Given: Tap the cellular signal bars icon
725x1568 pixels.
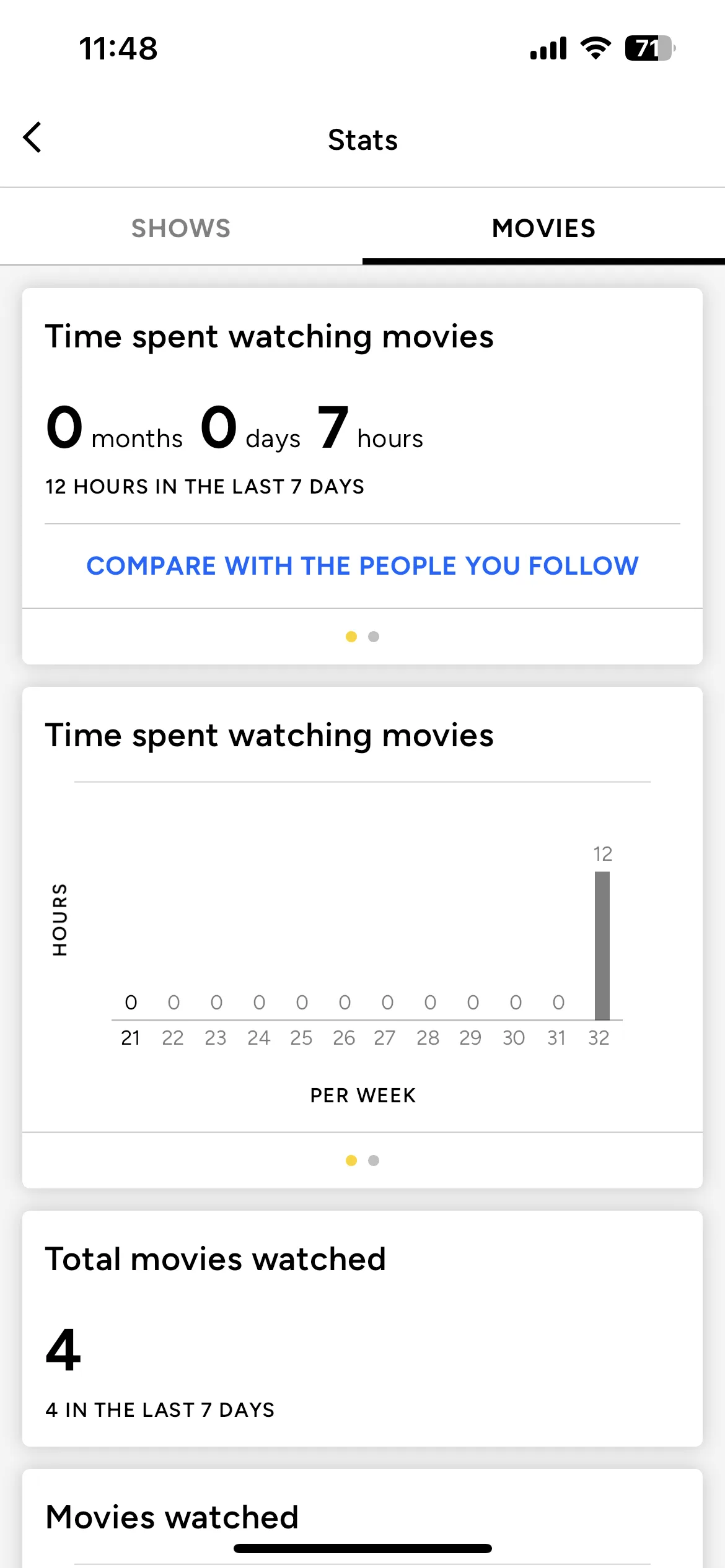Looking at the screenshot, I should point(548,48).
